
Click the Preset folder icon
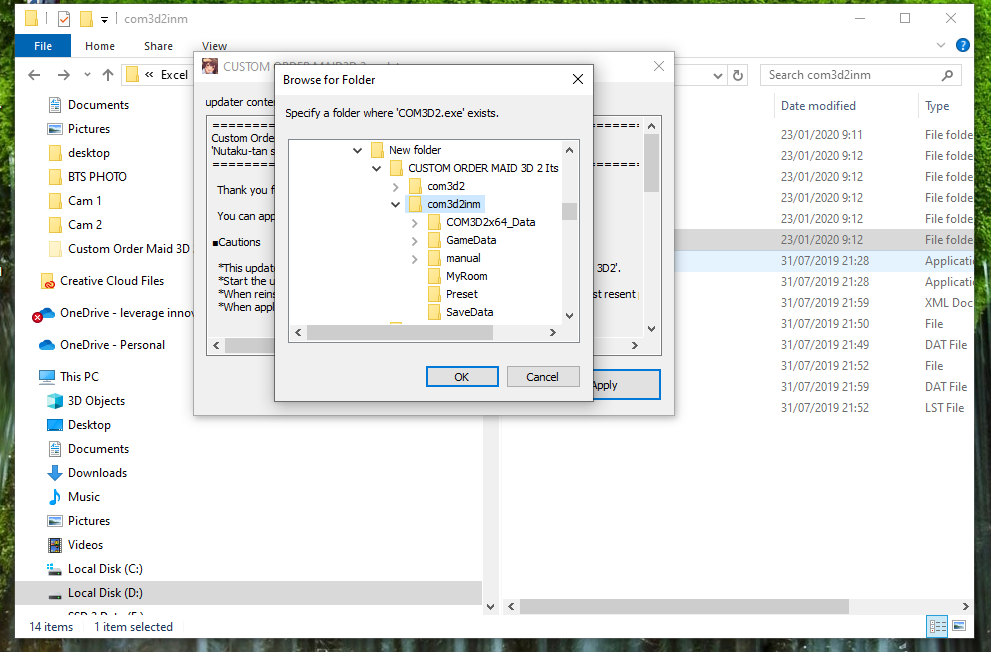pyautogui.click(x=434, y=294)
